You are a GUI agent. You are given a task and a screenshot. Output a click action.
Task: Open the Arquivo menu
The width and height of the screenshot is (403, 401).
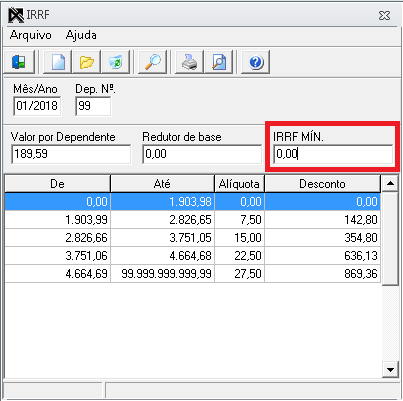30,35
